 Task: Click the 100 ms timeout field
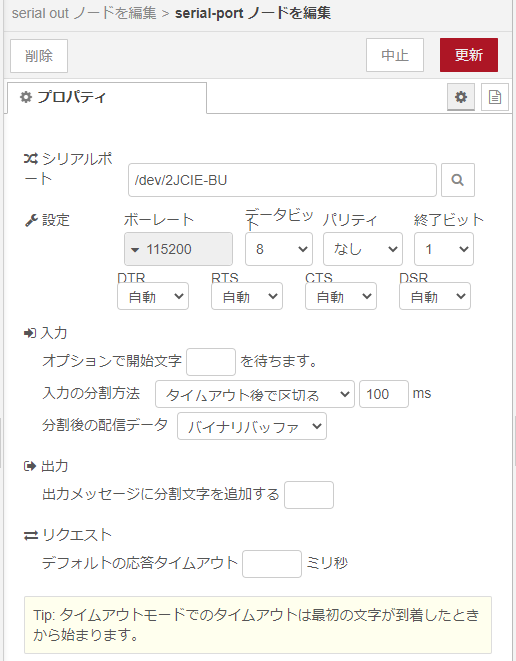[x=384, y=394]
